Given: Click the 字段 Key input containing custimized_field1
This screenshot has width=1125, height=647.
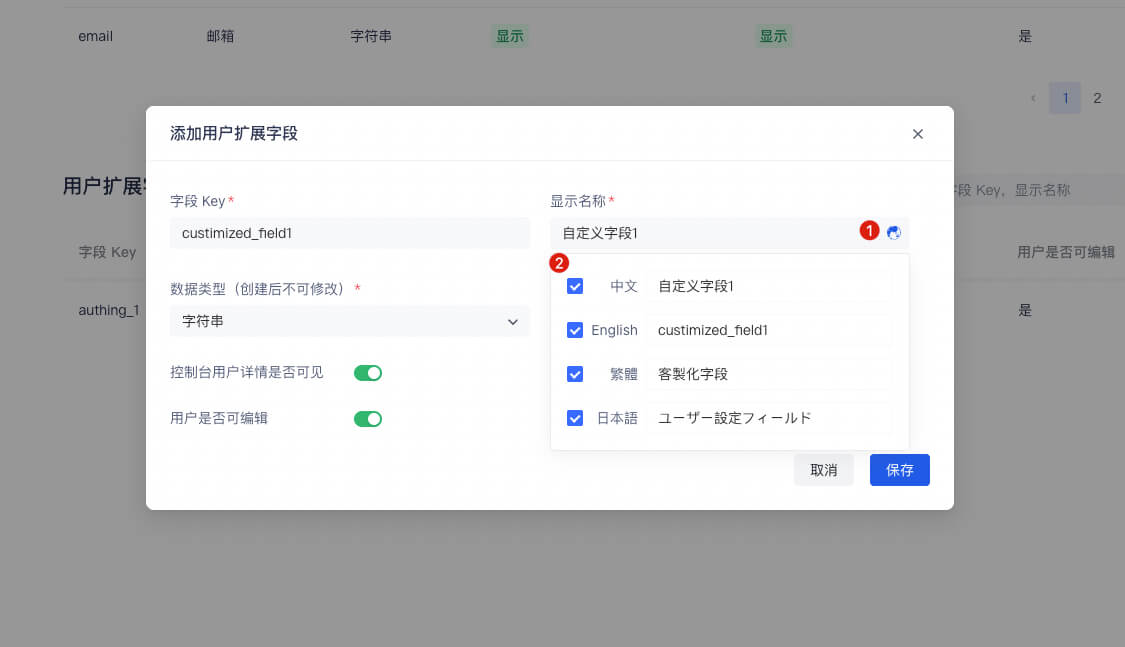Looking at the screenshot, I should [x=349, y=232].
